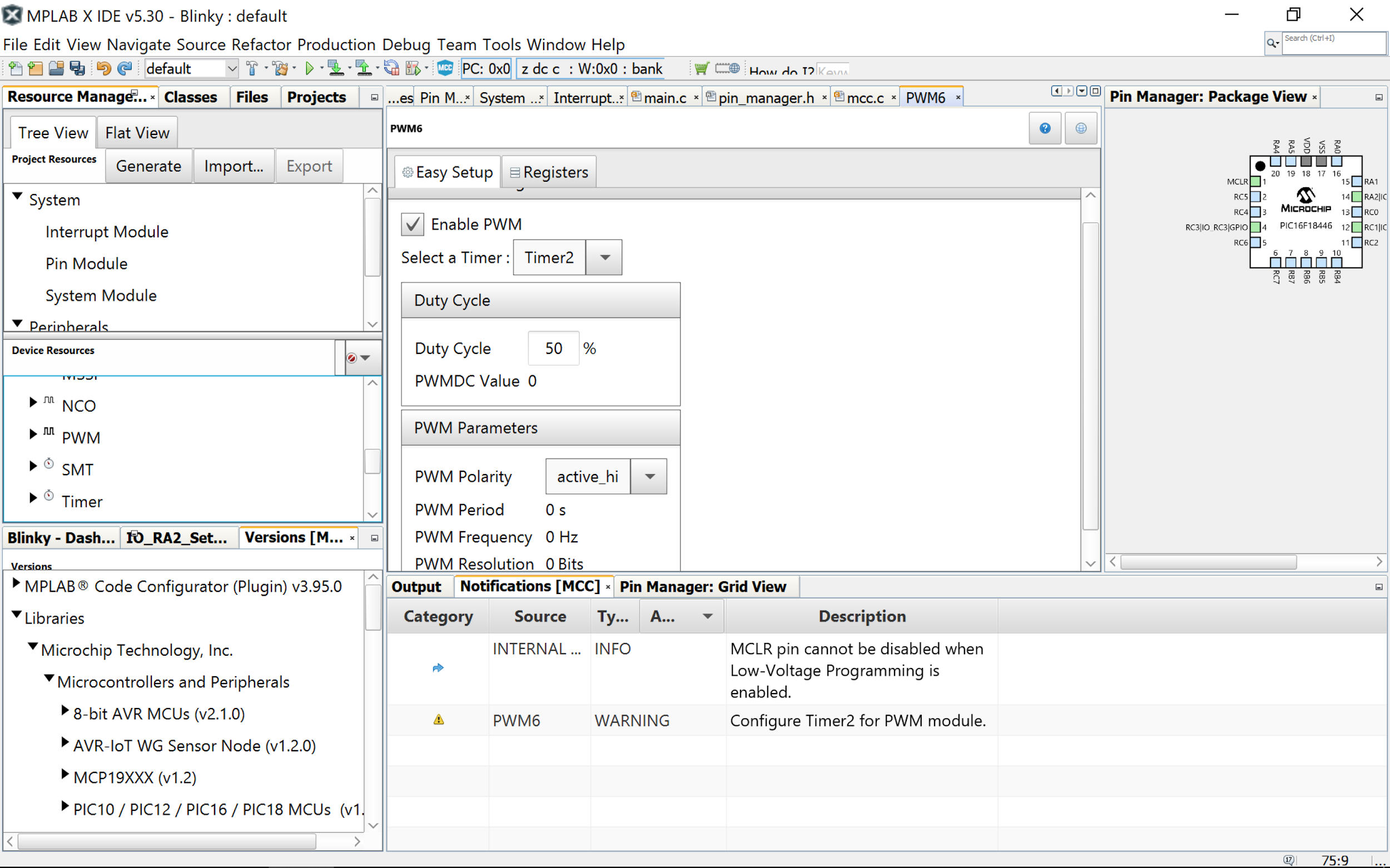Redo the last undone action
Image resolution: width=1390 pixels, height=868 pixels.
125,69
